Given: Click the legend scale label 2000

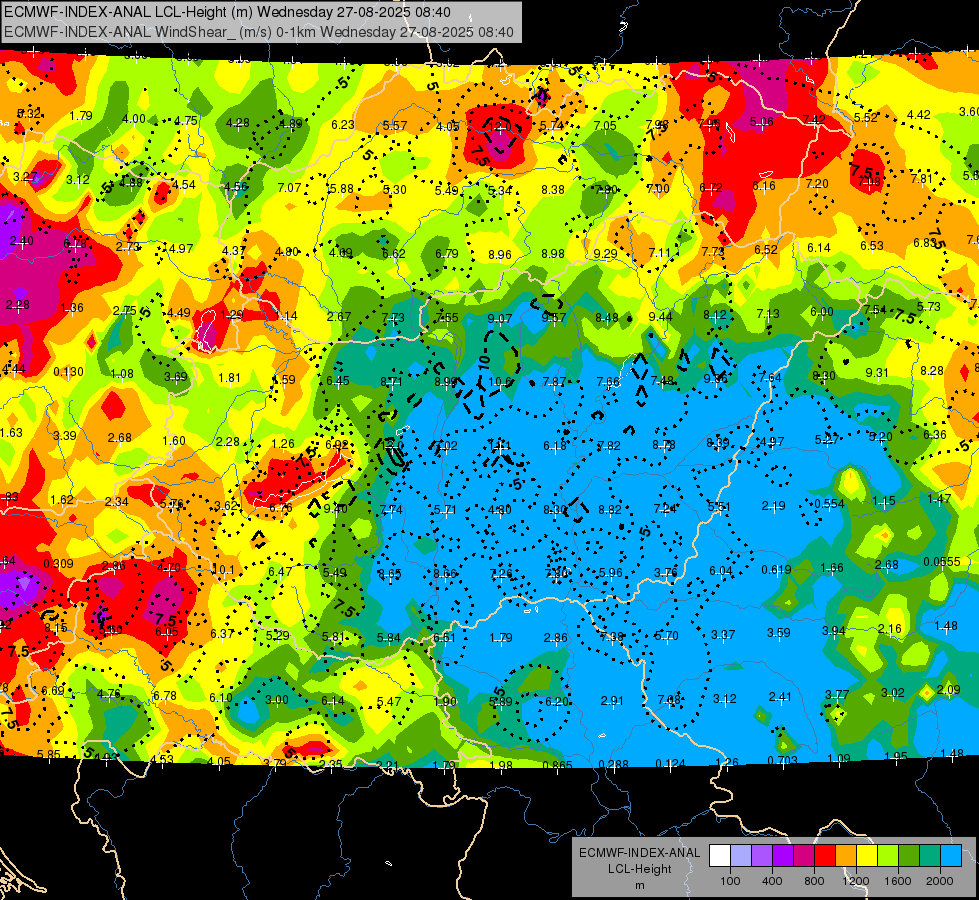Looking at the screenshot, I should tap(940, 881).
